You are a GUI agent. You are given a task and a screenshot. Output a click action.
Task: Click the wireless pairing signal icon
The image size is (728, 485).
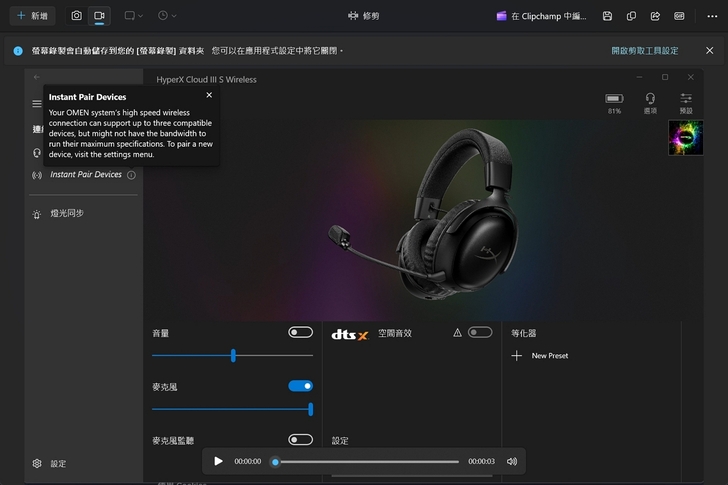point(37,175)
